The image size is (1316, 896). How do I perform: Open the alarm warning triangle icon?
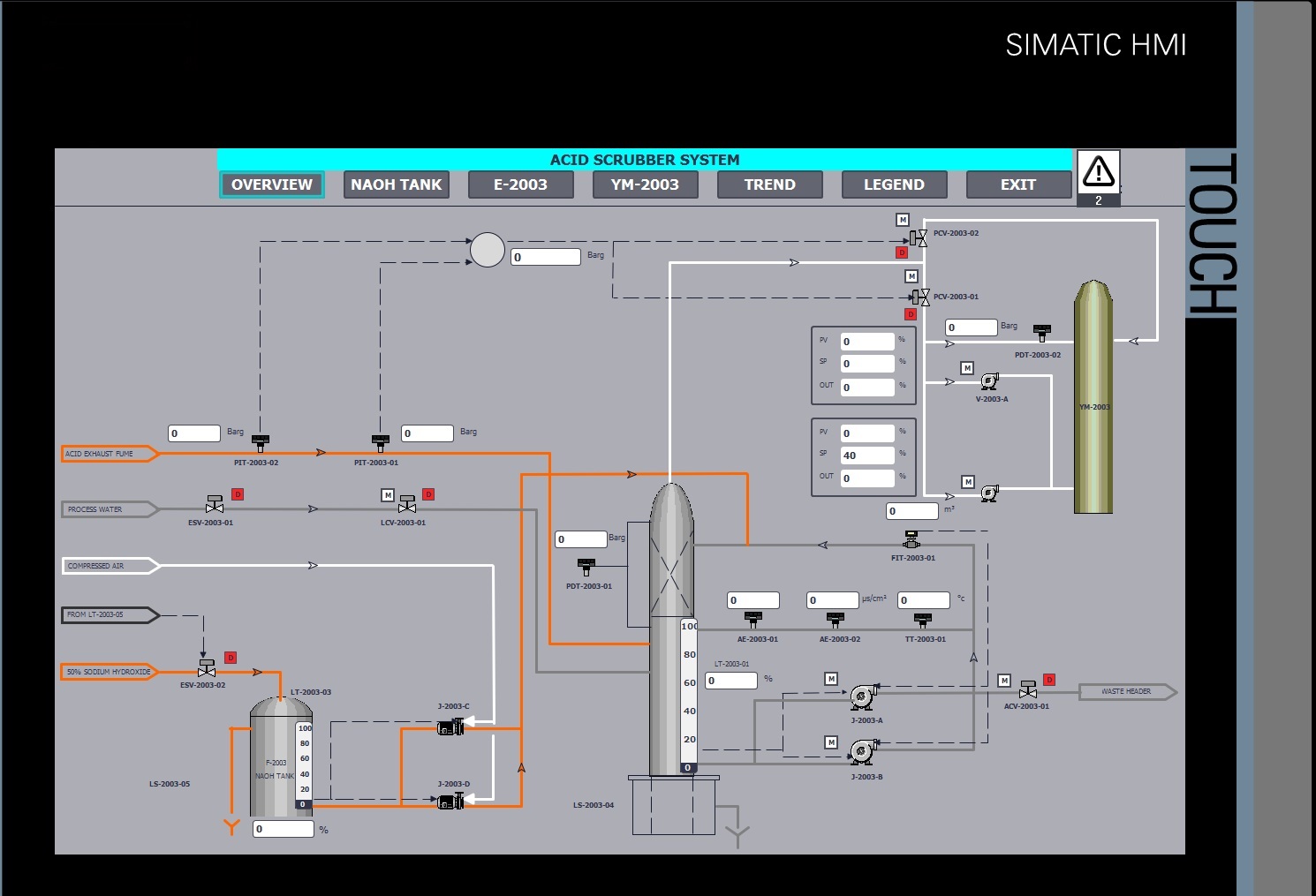point(1099,171)
